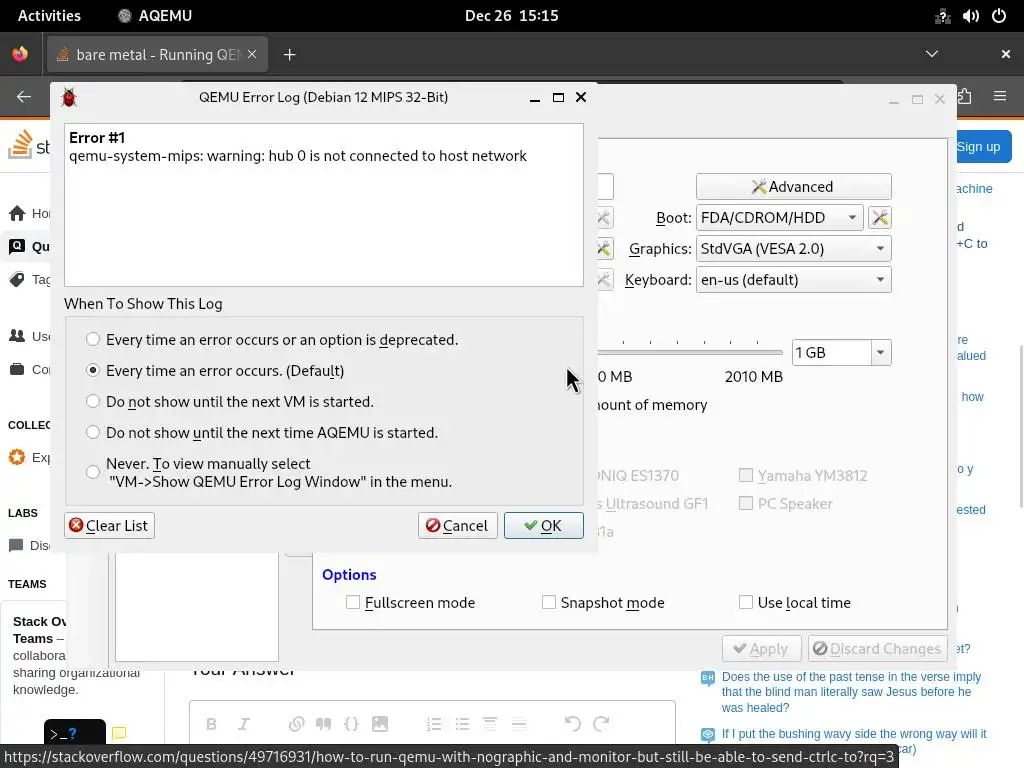
Task: Click the Discussions icon under Labs
Action: (x=16, y=545)
